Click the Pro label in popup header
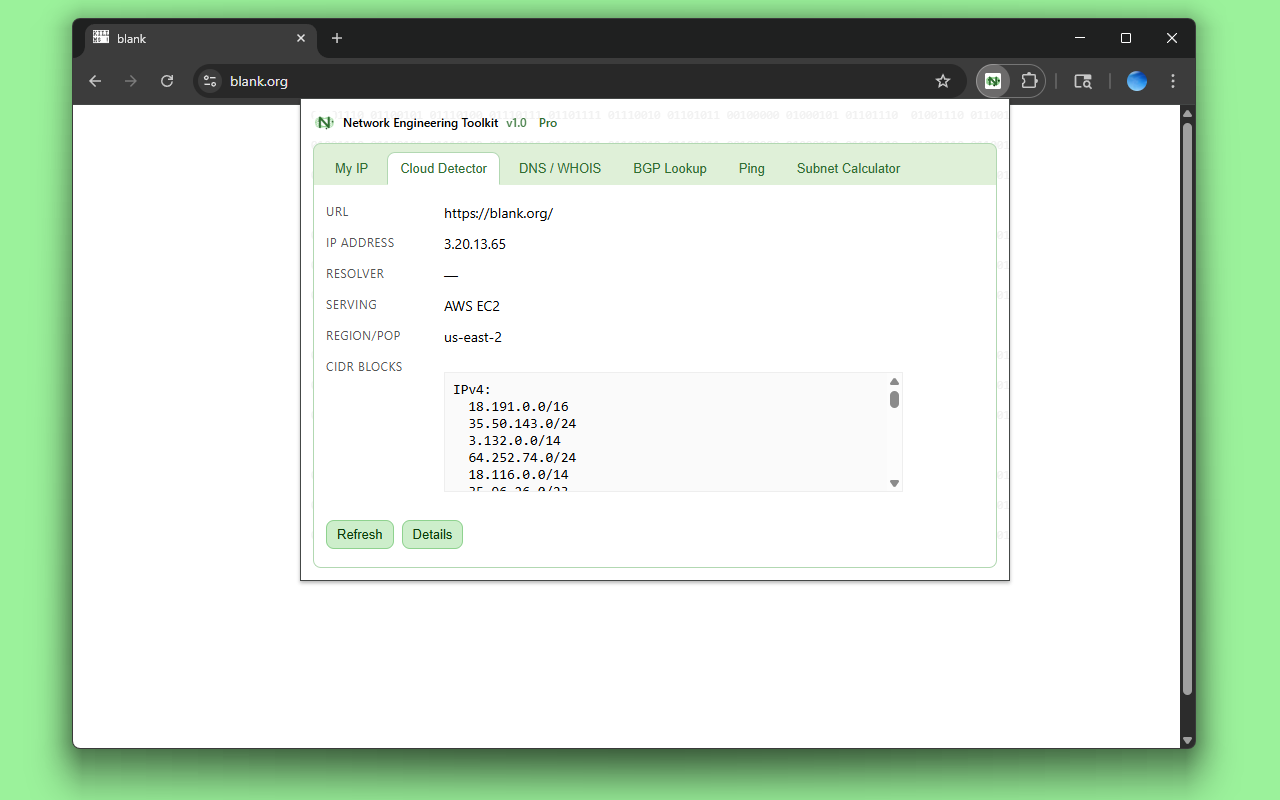This screenshot has width=1280, height=800. pos(548,123)
